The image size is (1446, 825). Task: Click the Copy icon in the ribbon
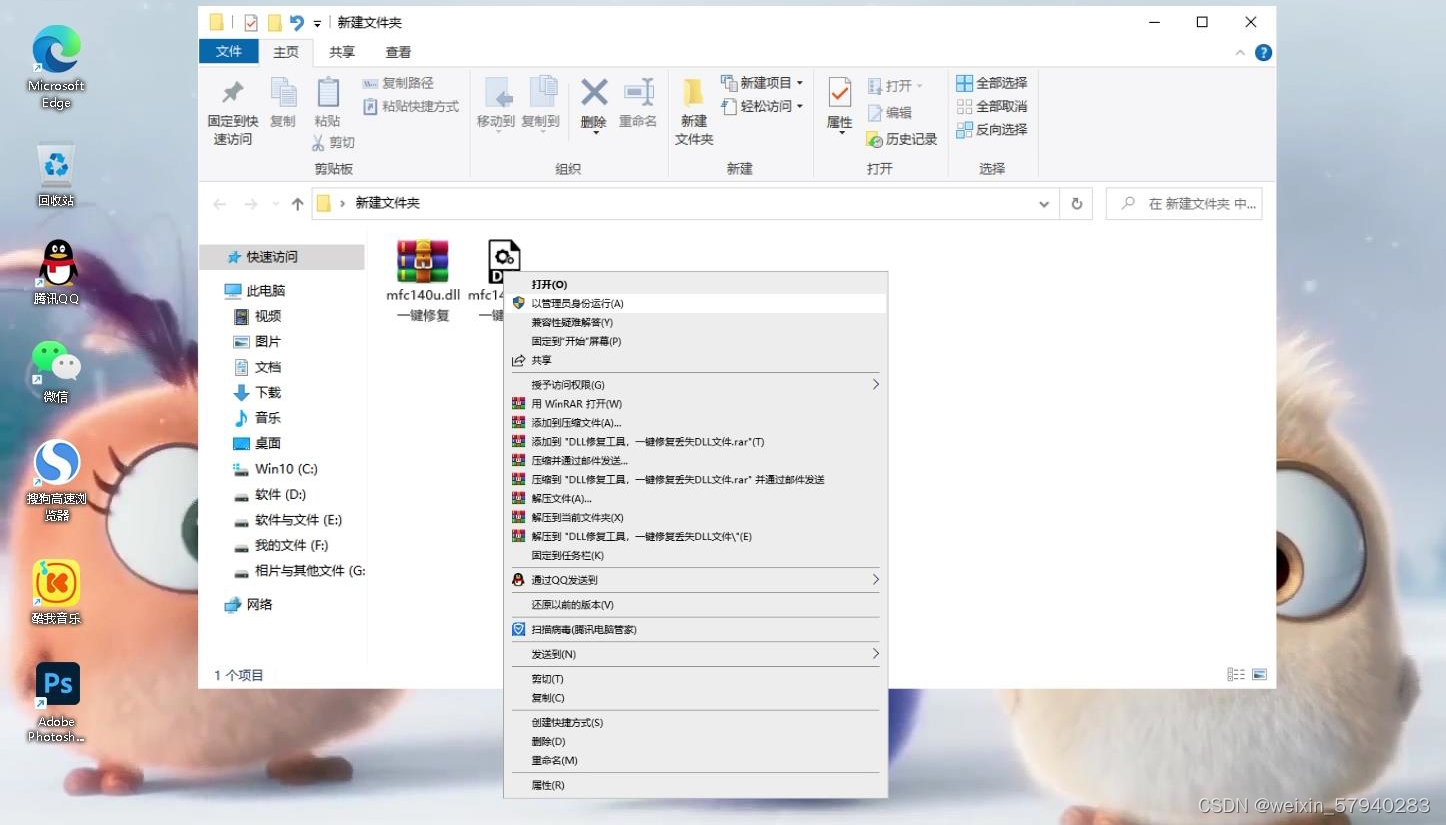click(x=283, y=93)
